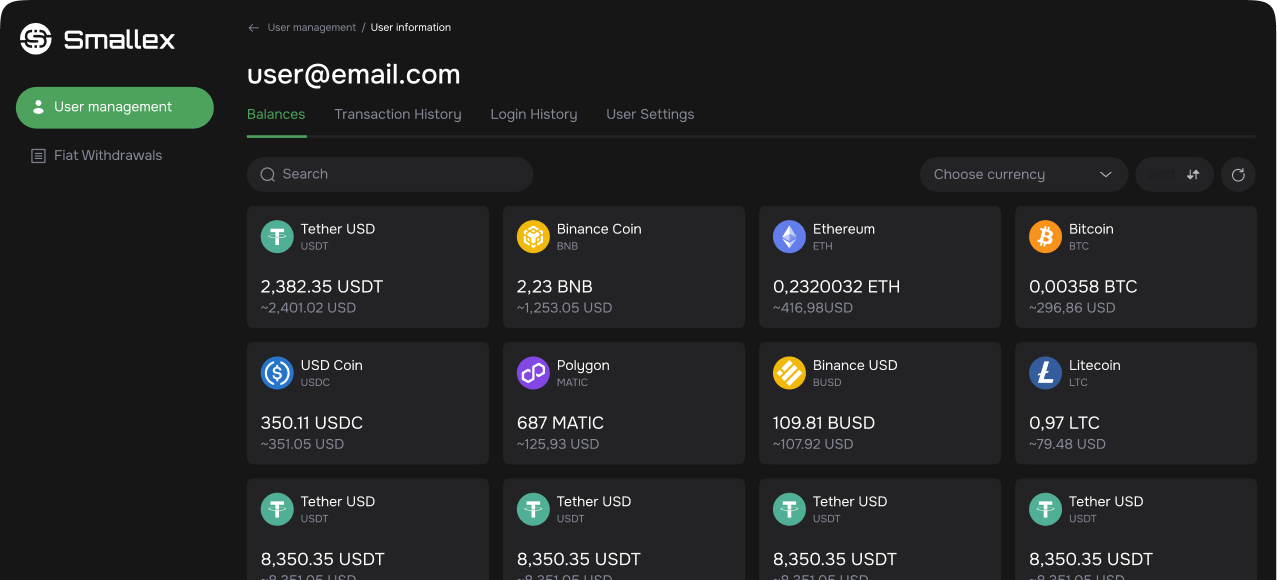The width and height of the screenshot is (1277, 580).
Task: Focus the Search input field
Action: 390,174
